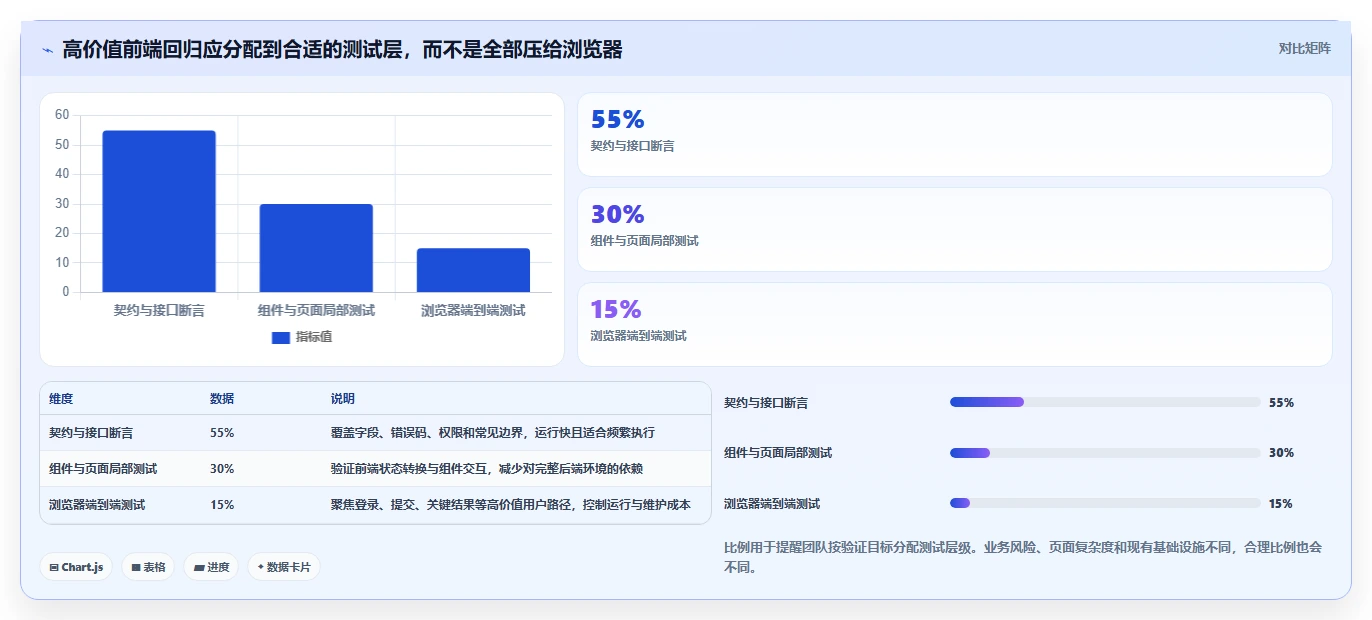
Task: Click the 进度 tag icon
Action: coord(199,567)
